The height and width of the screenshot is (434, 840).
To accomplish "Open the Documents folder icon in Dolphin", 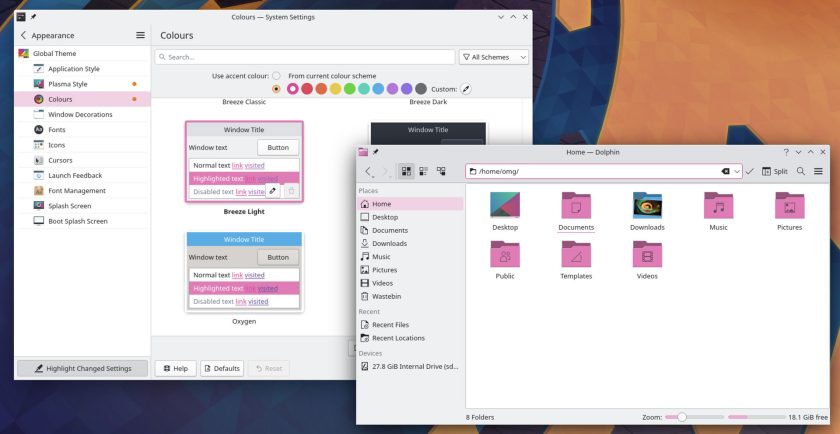I will [x=576, y=205].
